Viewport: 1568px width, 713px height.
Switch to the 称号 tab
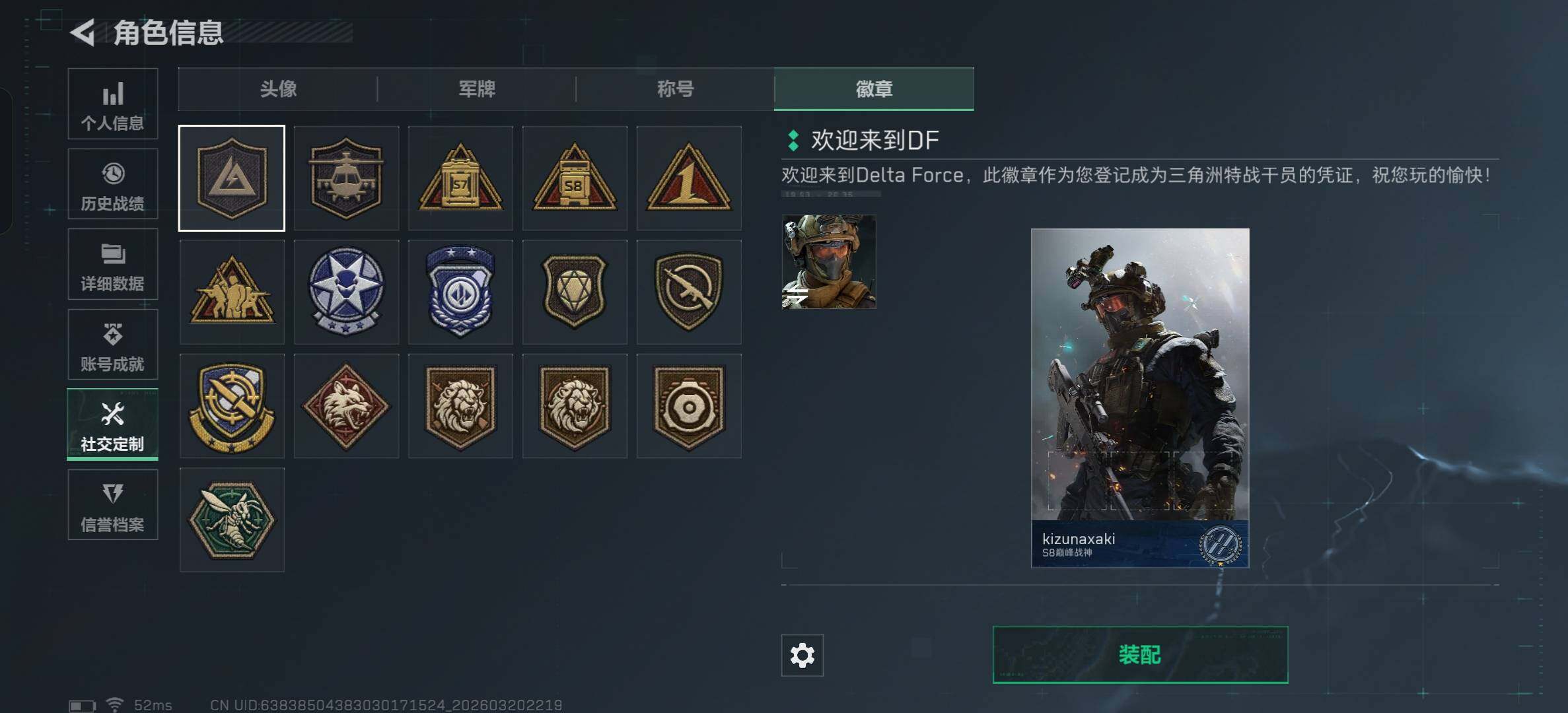[675, 89]
